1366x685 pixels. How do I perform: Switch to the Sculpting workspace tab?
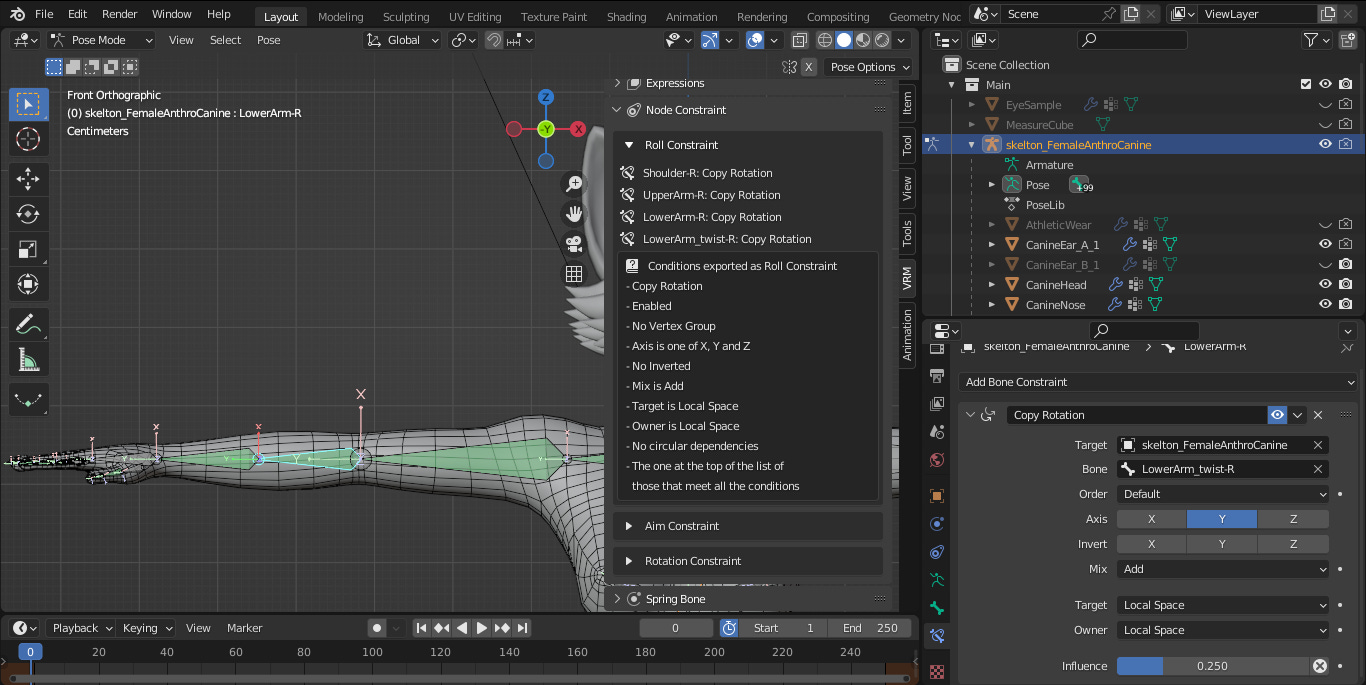pos(406,17)
